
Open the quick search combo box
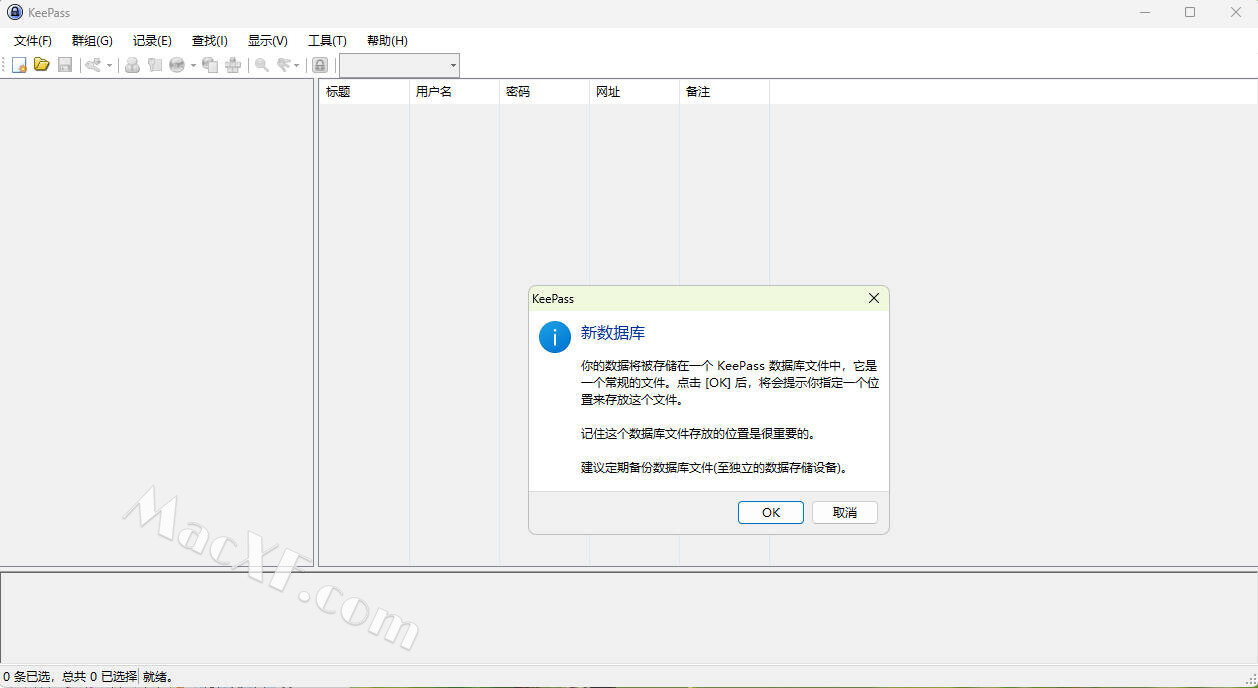399,65
